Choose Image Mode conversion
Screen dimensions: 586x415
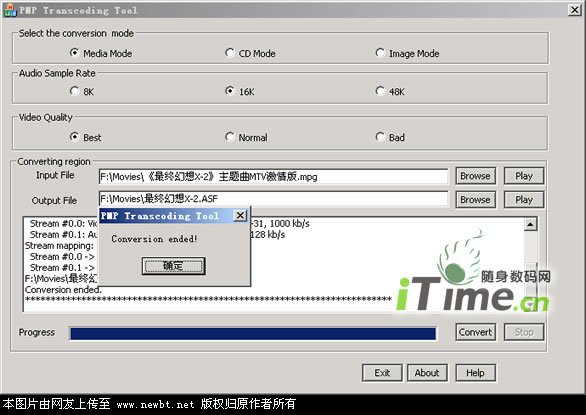coord(380,53)
